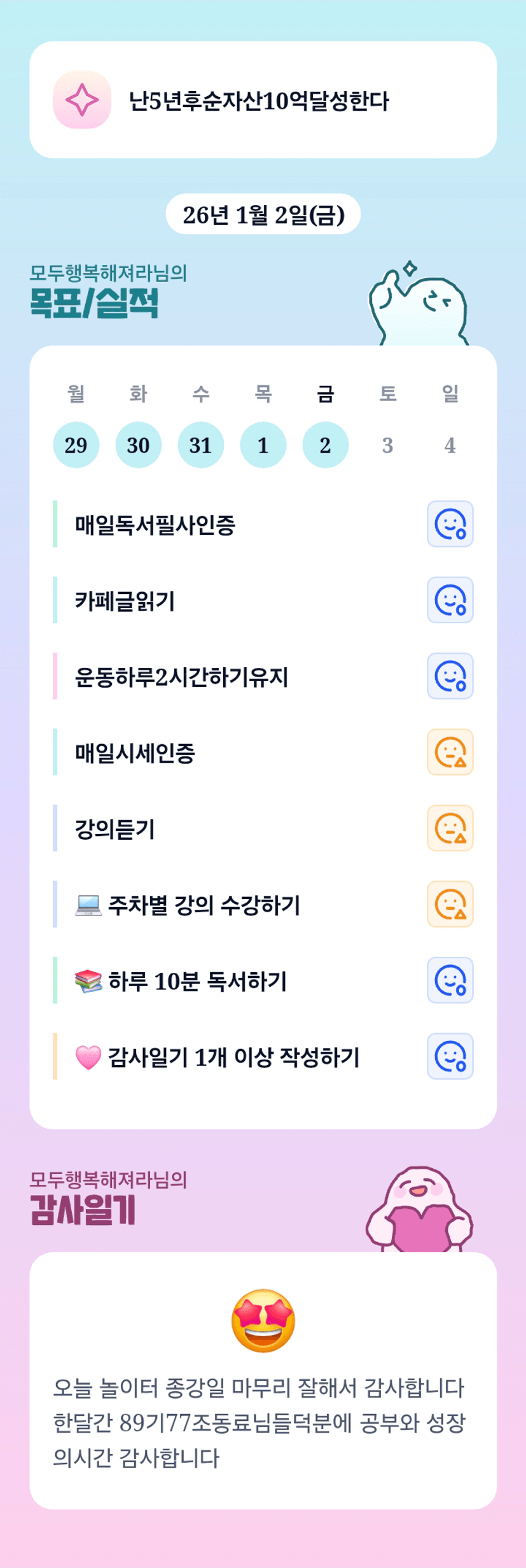526x1568 pixels.
Task: Select day 31 in the week row
Action: [x=200, y=445]
